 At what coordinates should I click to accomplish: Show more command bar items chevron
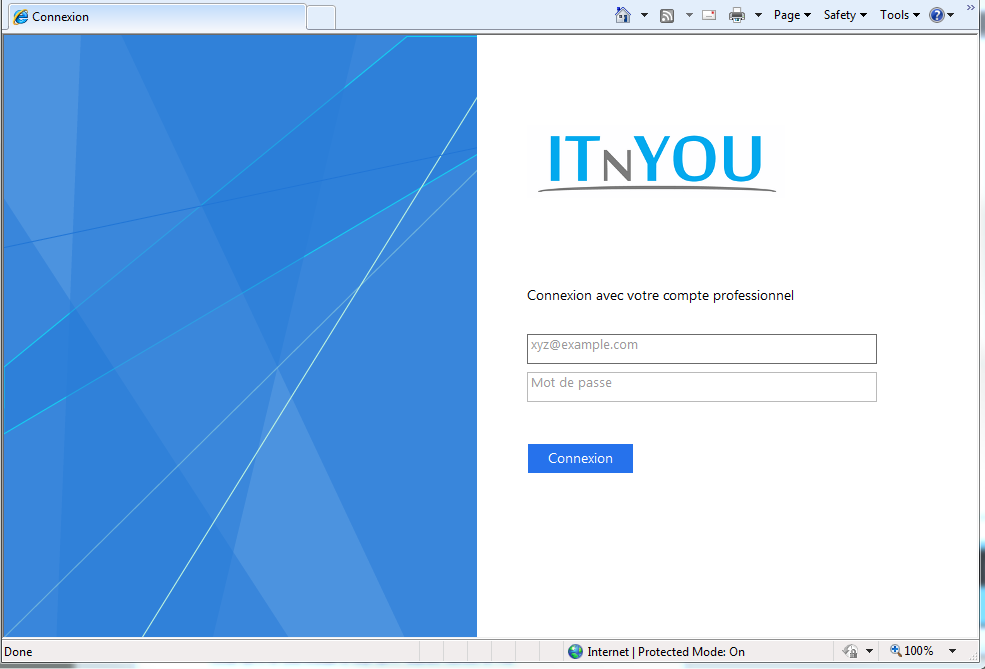[971, 8]
